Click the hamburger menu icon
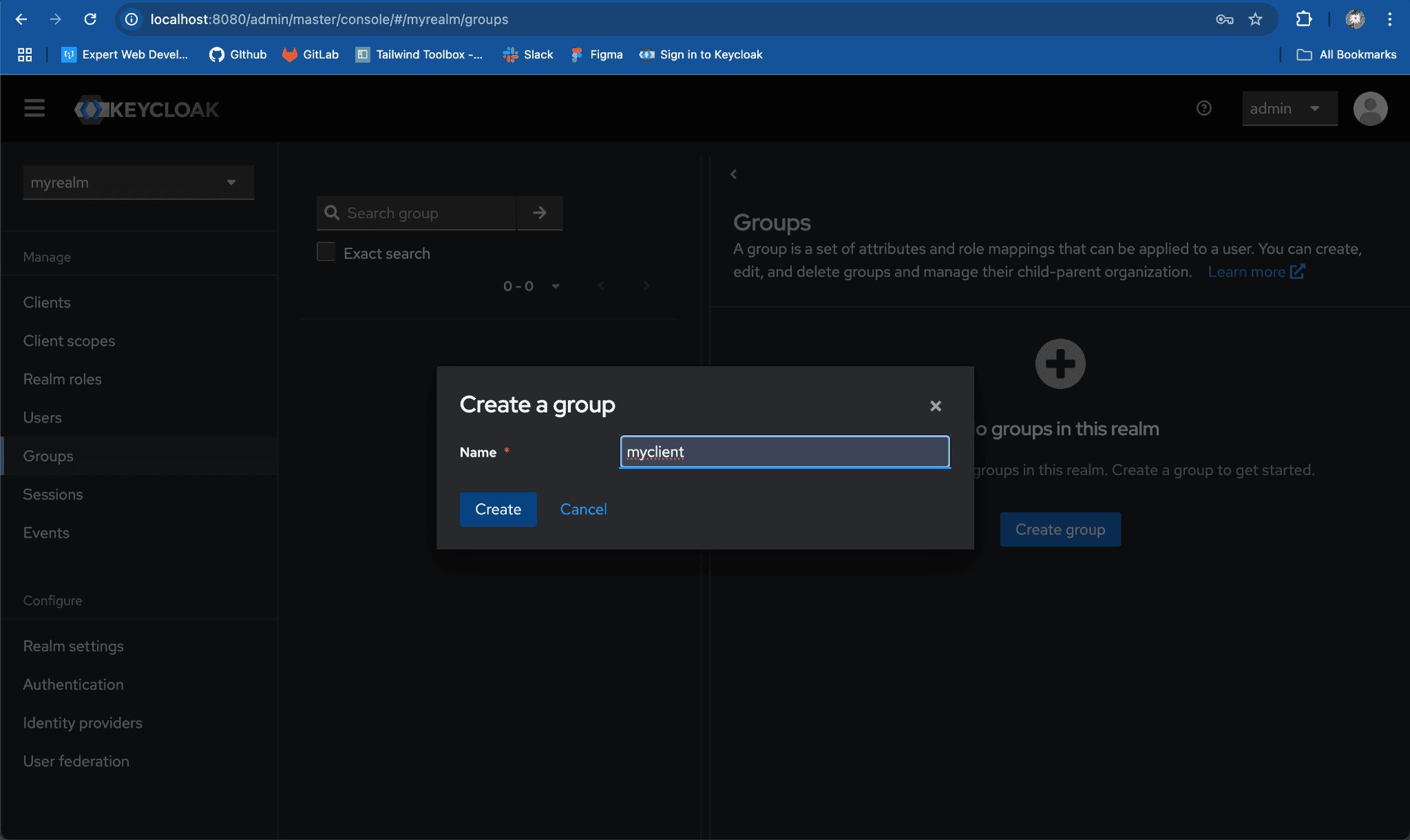Viewport: 1410px width, 840px height. pyautogui.click(x=34, y=108)
